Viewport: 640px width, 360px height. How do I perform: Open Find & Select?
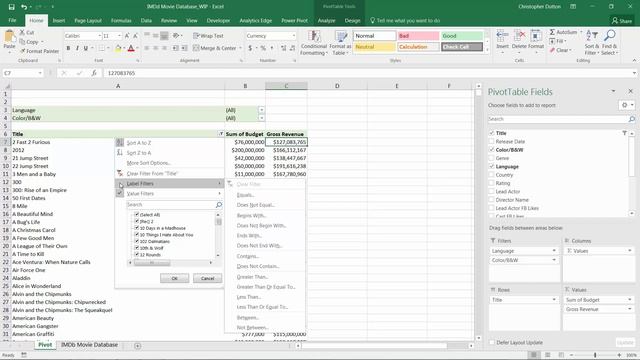(609, 42)
